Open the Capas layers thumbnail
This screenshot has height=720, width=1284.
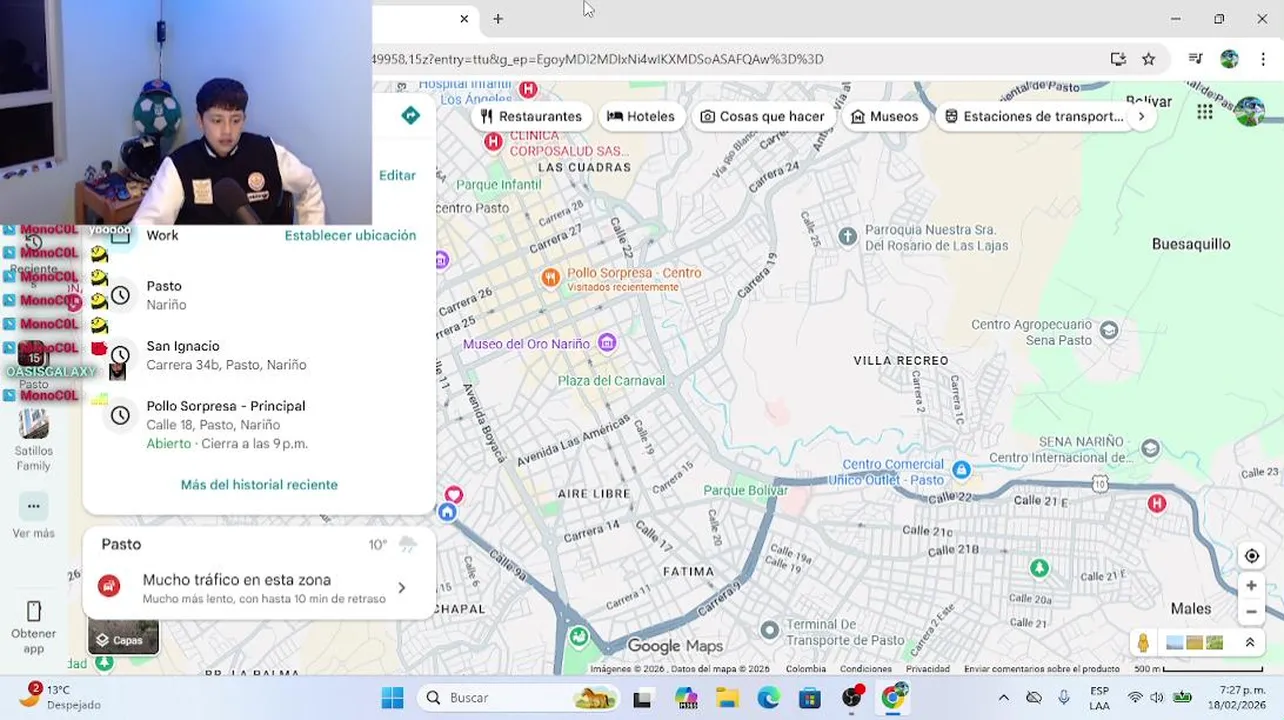tap(123, 637)
